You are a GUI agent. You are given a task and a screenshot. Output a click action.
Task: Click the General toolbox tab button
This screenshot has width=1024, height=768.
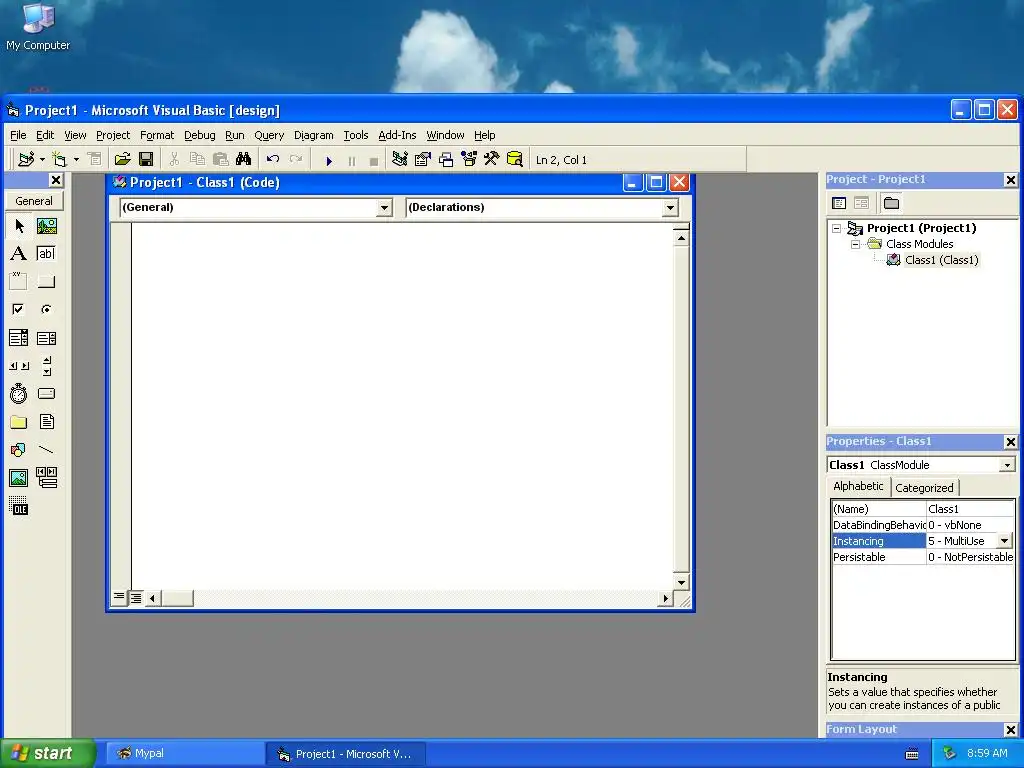pyautogui.click(x=34, y=200)
